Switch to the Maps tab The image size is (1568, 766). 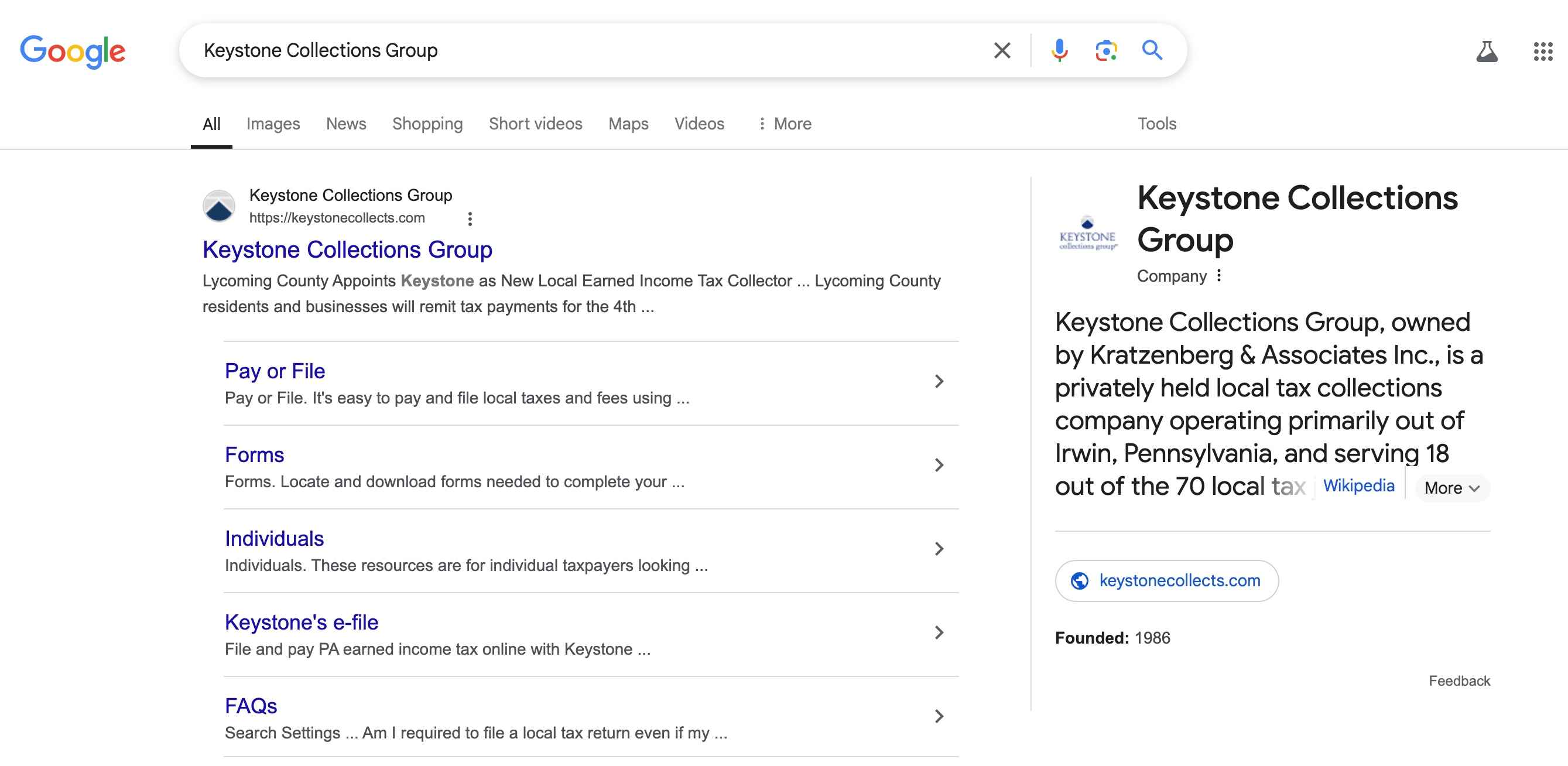tap(628, 124)
